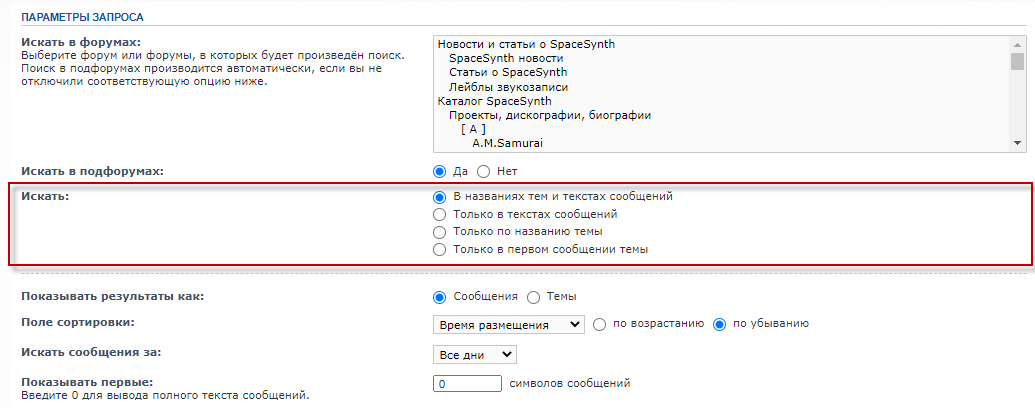This screenshot has width=1035, height=408.
Task: Select "Каталог SpaceSynth" in forum list
Action: click(x=494, y=101)
